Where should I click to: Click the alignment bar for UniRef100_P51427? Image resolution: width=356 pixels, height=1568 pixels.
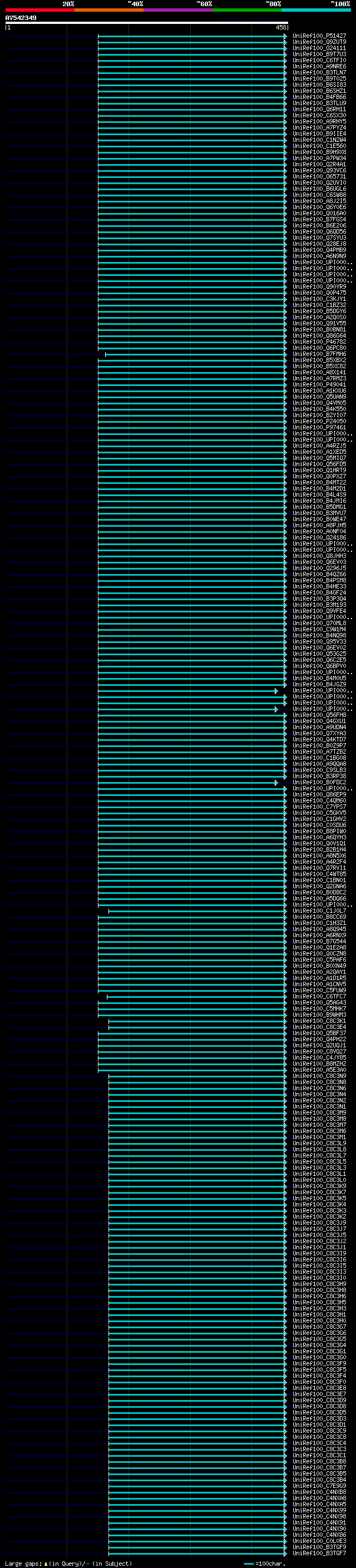point(192,36)
